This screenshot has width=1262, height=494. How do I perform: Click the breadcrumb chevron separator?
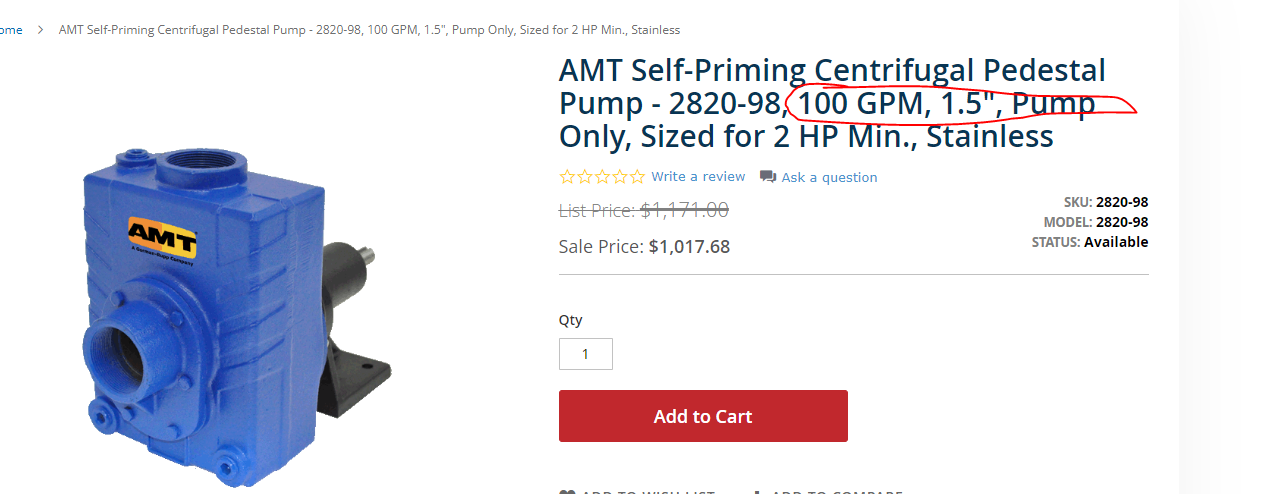click(41, 30)
